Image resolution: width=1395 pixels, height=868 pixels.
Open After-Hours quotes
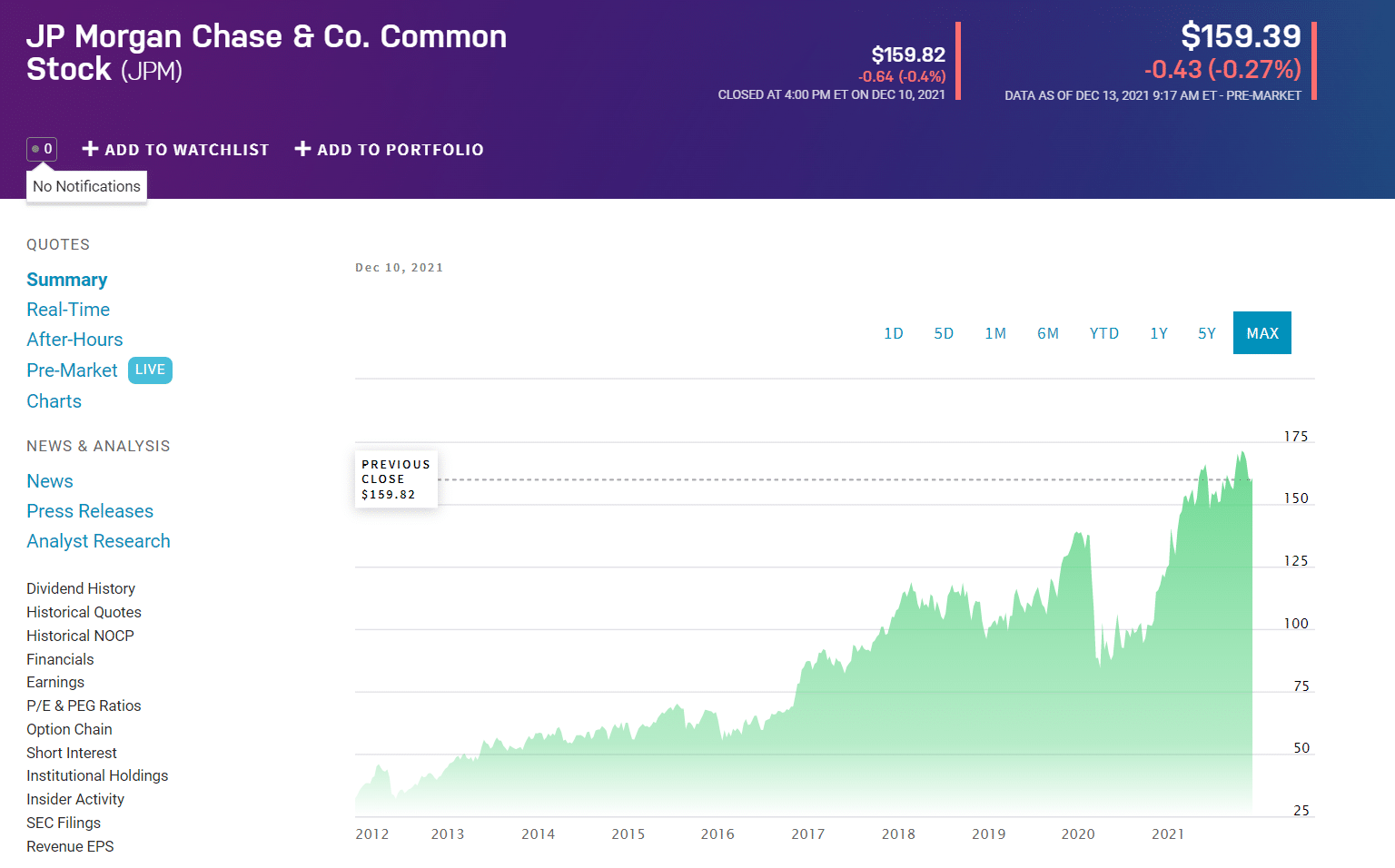(x=74, y=340)
